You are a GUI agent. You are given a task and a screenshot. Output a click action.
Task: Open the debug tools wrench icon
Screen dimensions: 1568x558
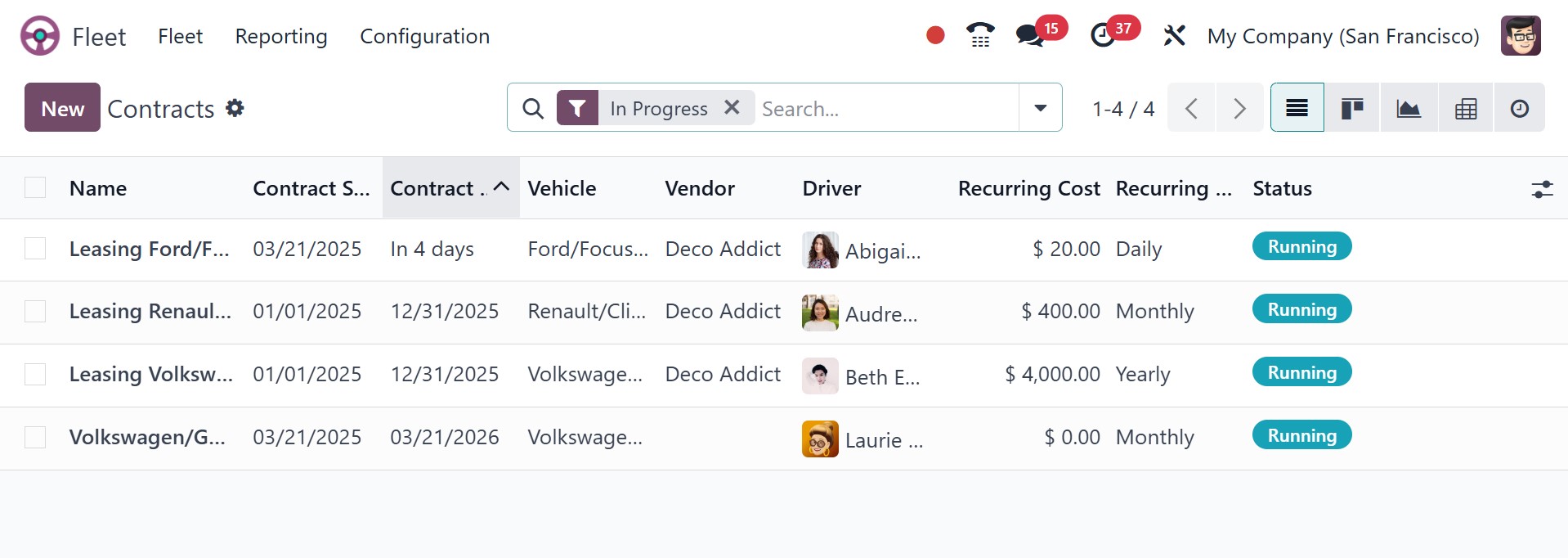[1174, 36]
